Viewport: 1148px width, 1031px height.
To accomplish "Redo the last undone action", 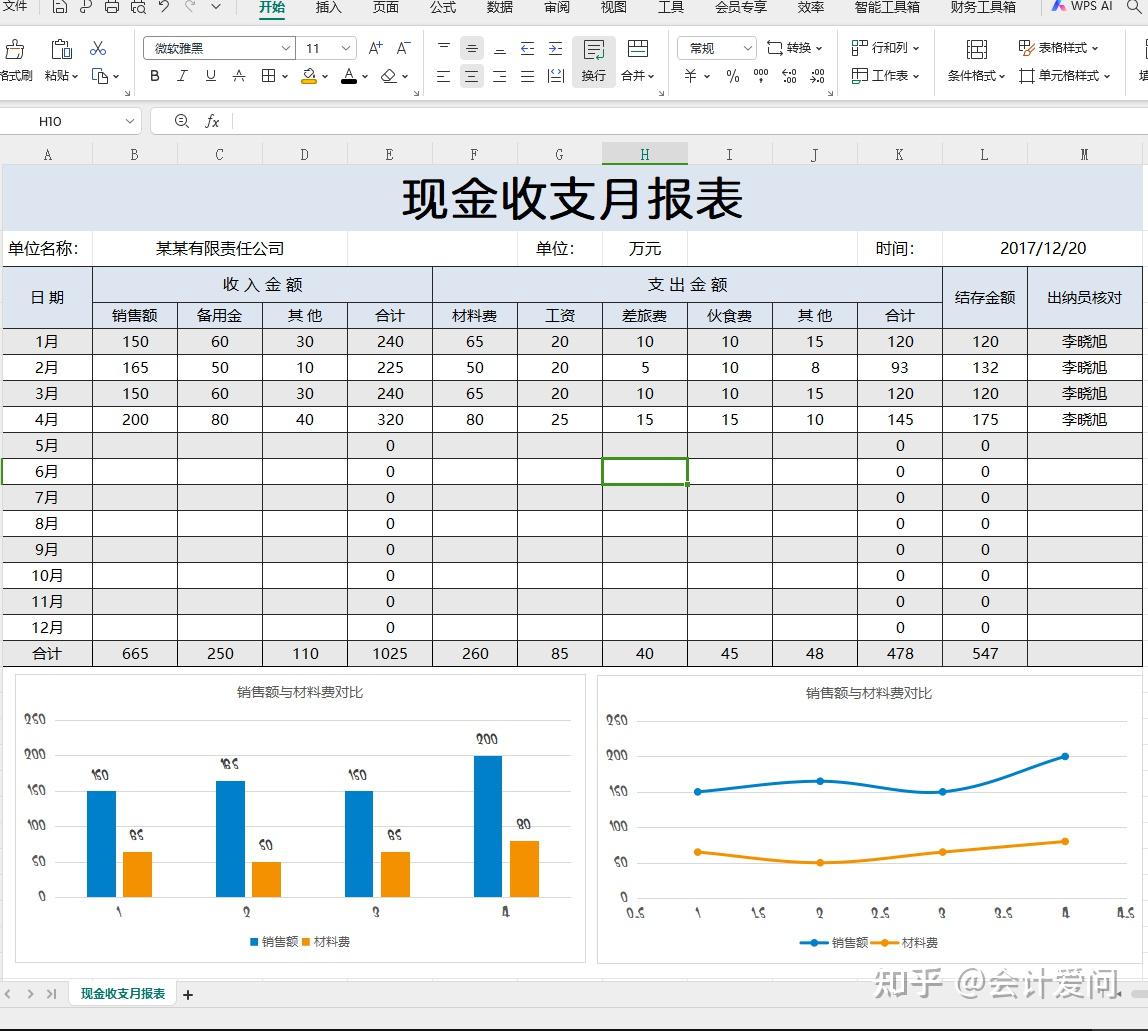I will (x=190, y=7).
